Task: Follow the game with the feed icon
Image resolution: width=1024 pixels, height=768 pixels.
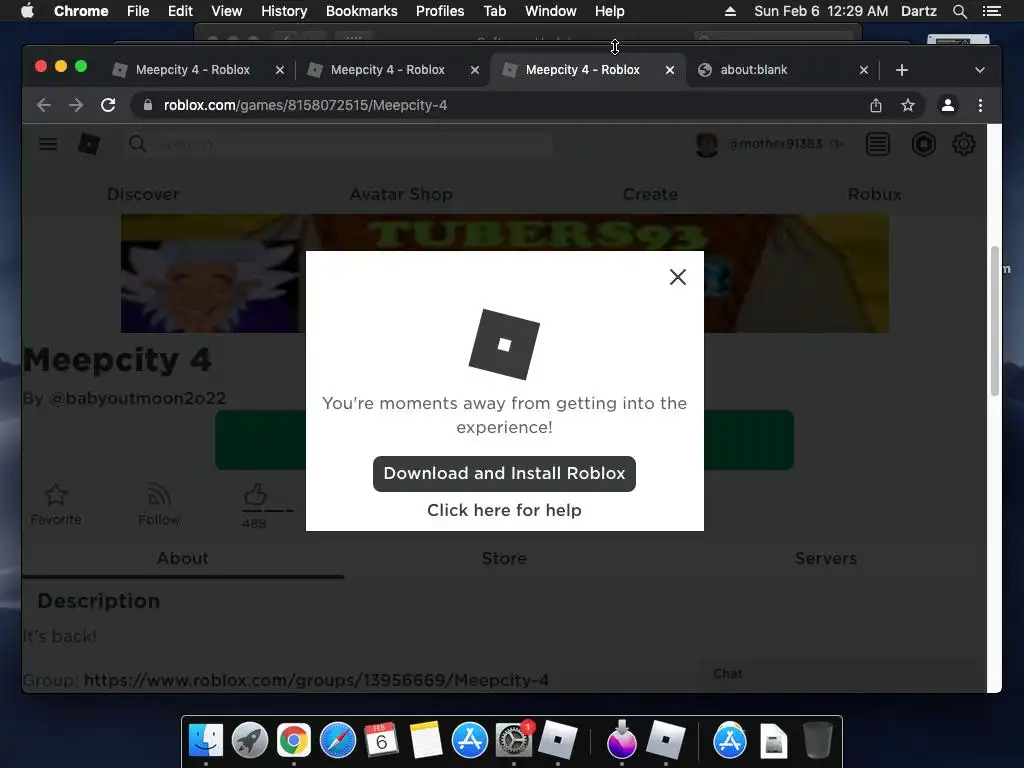Action: pyautogui.click(x=159, y=494)
